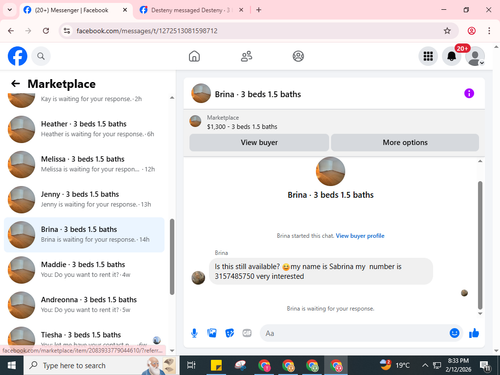Open the Windows Start menu
This screenshot has height=375, width=500.
pos(12,365)
